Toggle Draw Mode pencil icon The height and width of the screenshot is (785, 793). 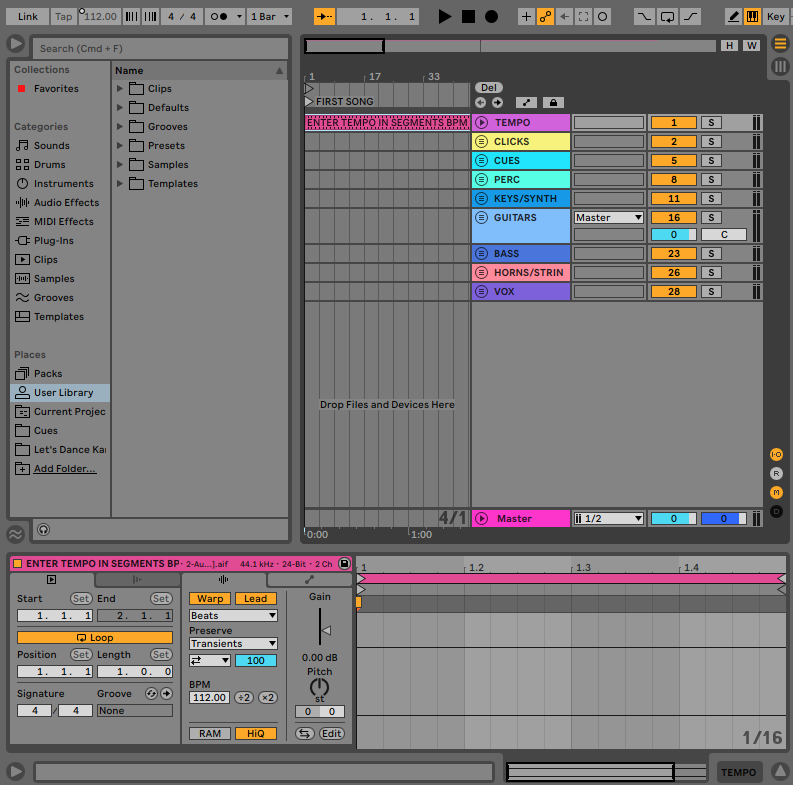click(733, 17)
